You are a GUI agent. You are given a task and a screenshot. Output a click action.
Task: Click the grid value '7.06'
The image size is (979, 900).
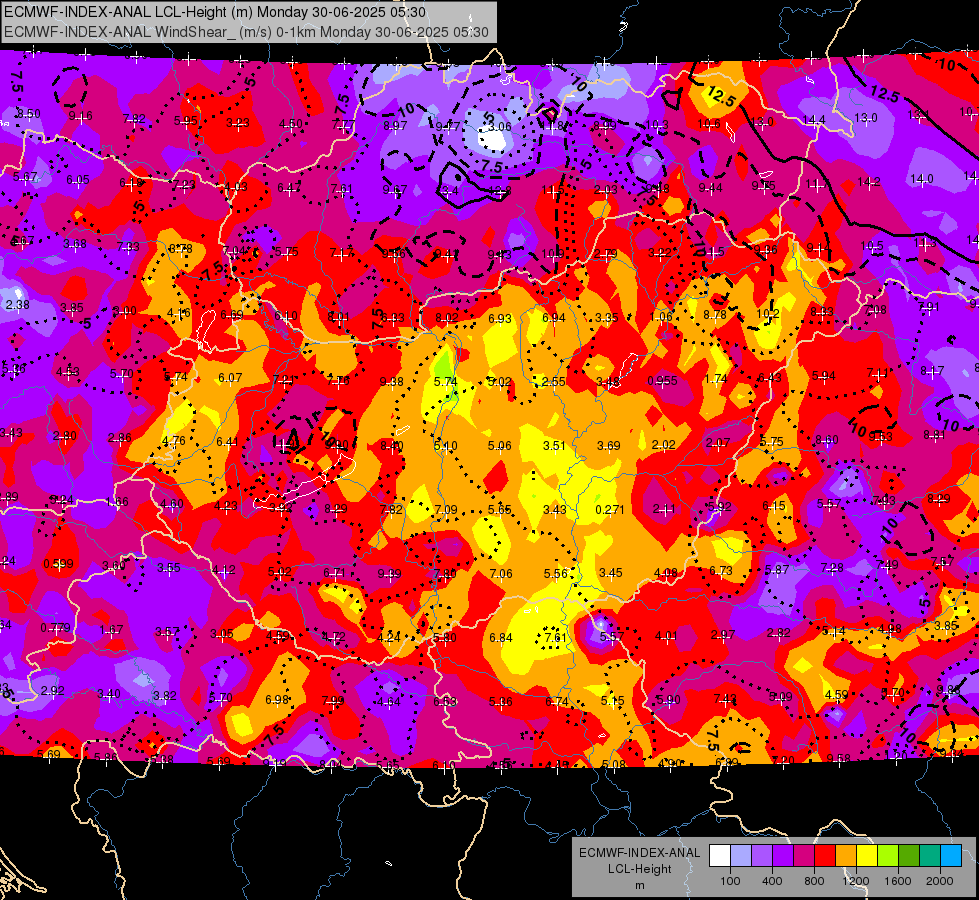pyautogui.click(x=501, y=573)
